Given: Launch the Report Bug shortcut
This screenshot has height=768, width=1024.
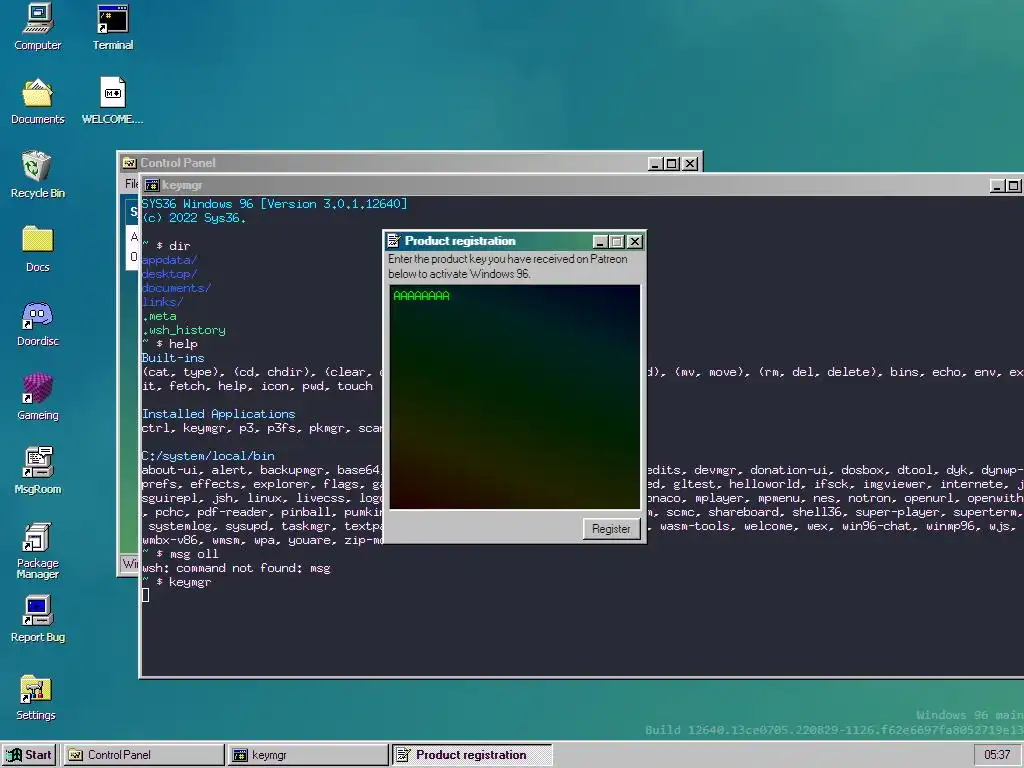Looking at the screenshot, I should (x=37, y=619).
